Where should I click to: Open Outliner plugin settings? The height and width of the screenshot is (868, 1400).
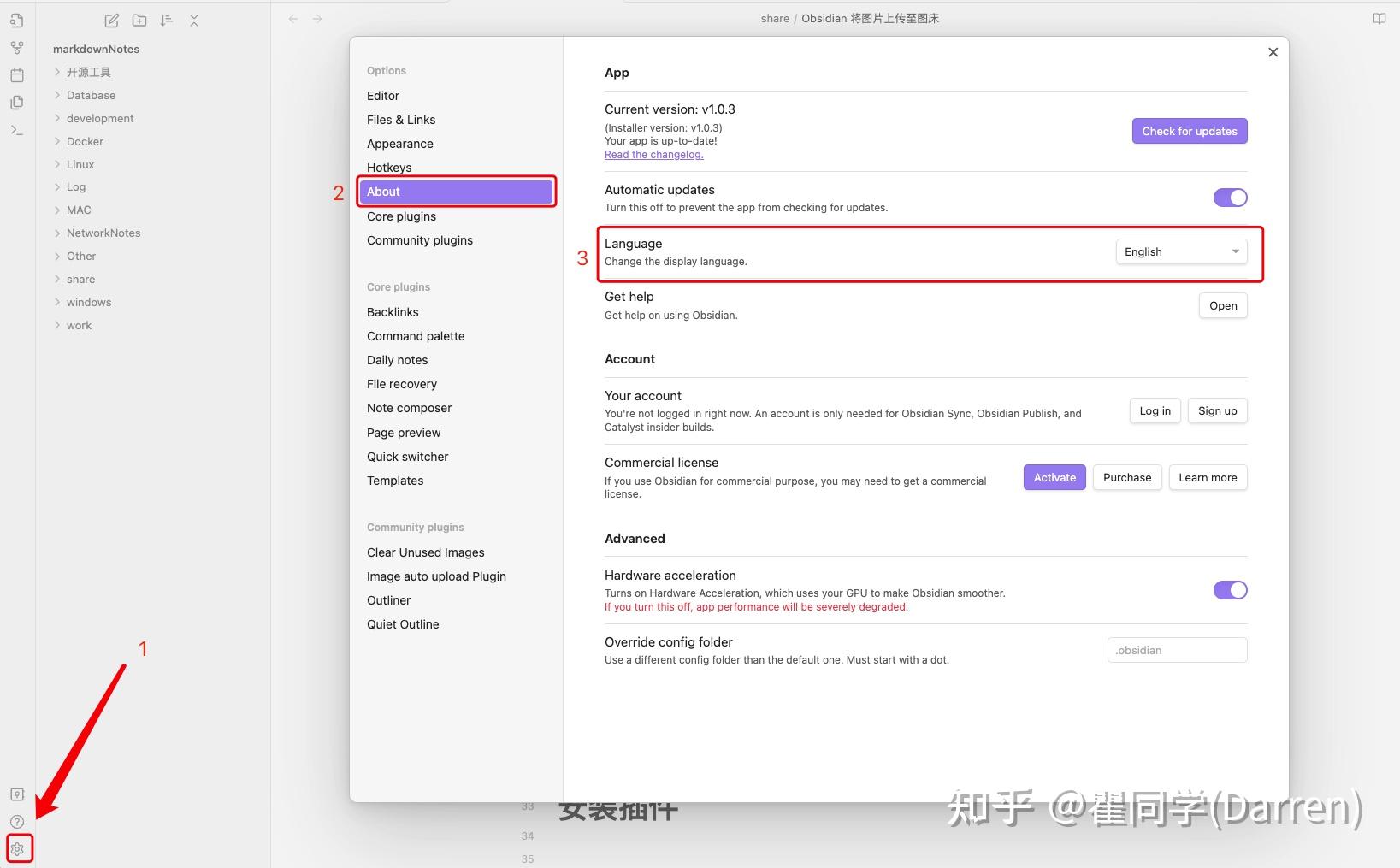click(456, 600)
